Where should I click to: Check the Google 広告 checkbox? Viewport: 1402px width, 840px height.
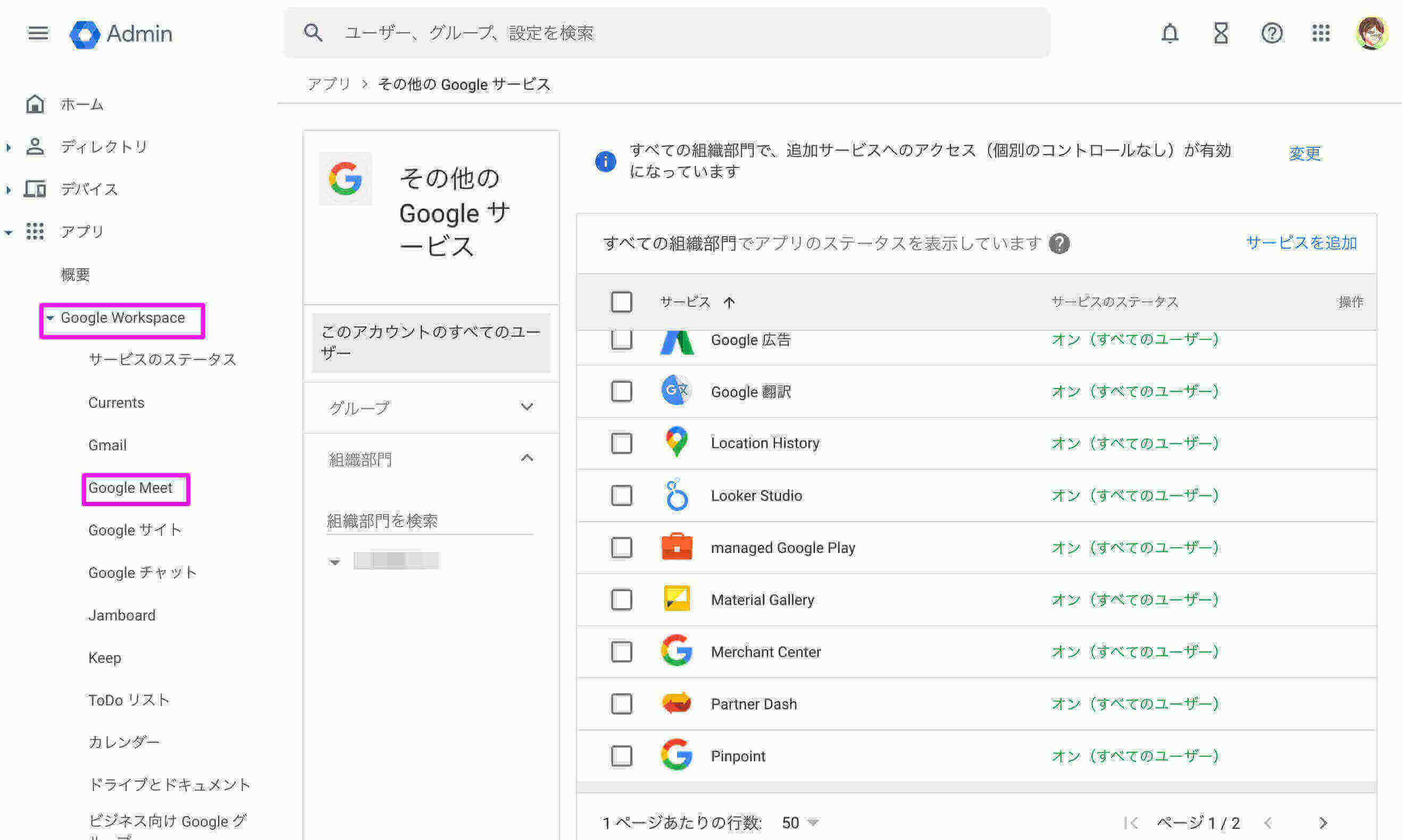click(622, 339)
